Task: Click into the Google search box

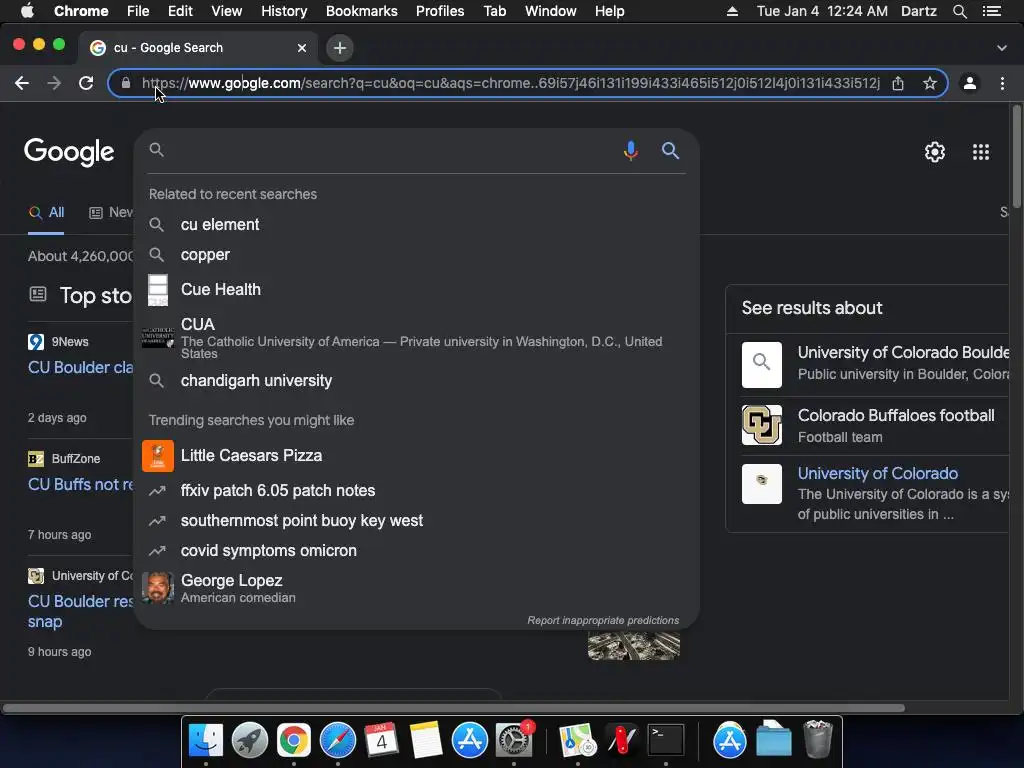Action: (390, 151)
